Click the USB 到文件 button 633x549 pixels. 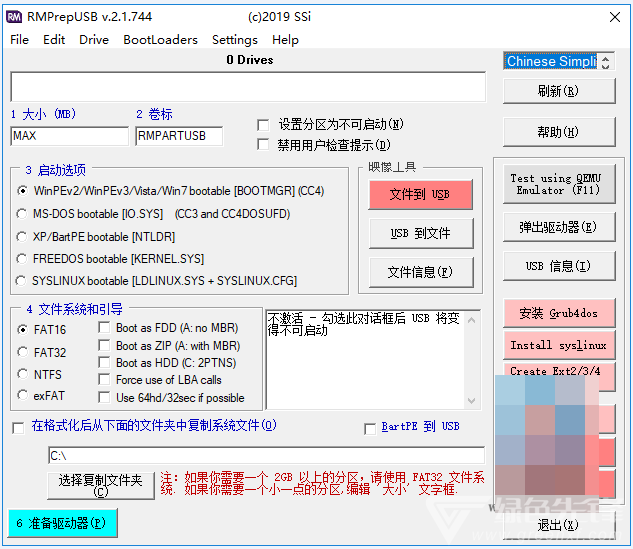click(x=420, y=233)
